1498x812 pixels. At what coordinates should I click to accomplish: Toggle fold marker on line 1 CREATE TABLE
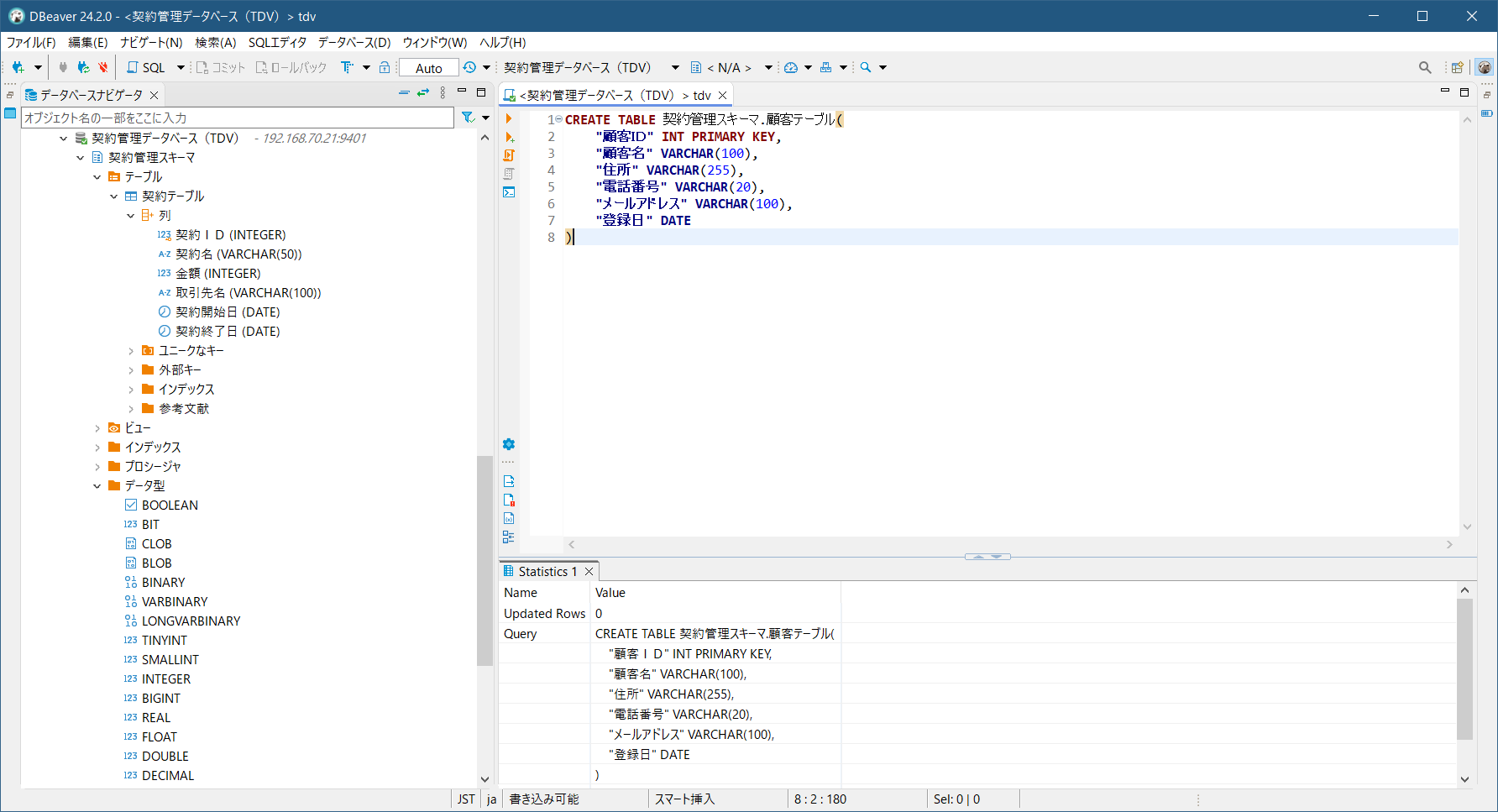pyautogui.click(x=559, y=119)
